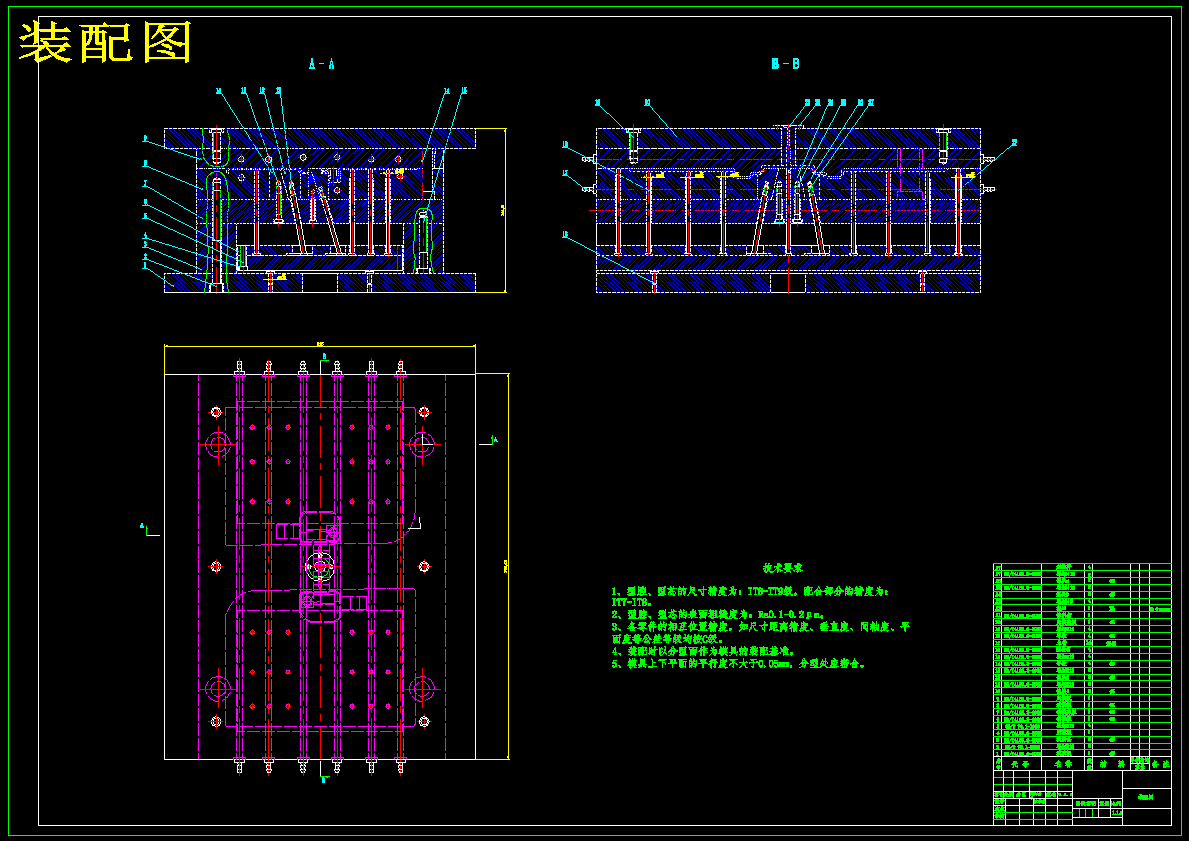Image resolution: width=1189 pixels, height=841 pixels.
Task: Select requirement line 5 mentioning 0.05mm
Action: point(739,664)
